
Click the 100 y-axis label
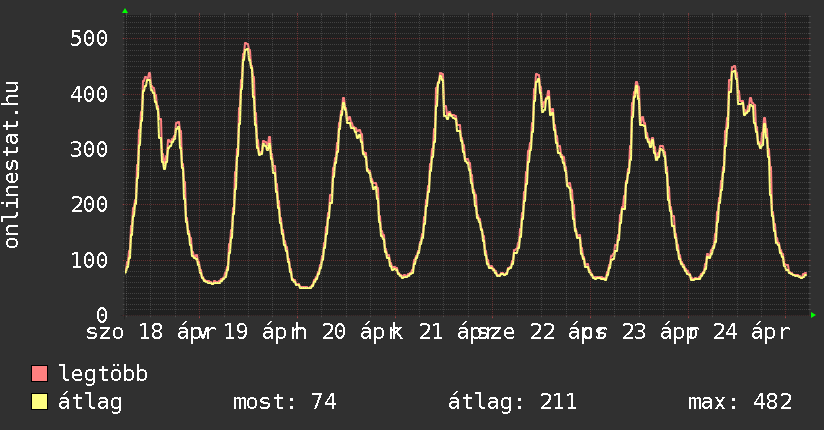click(89, 260)
